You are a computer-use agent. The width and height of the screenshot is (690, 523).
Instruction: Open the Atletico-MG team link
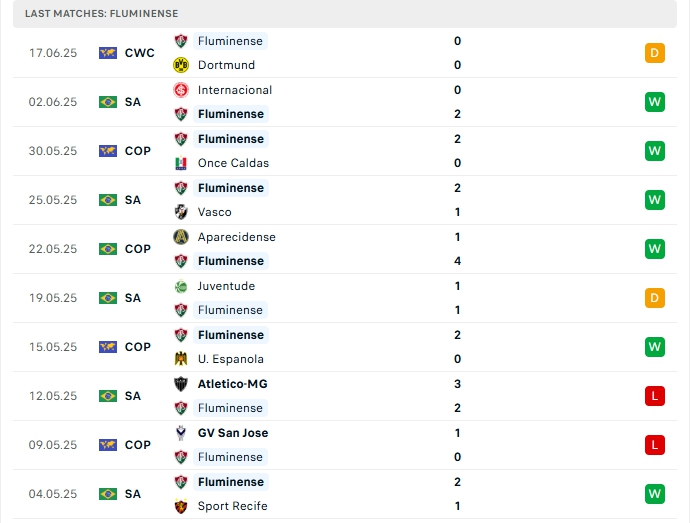[x=232, y=384]
